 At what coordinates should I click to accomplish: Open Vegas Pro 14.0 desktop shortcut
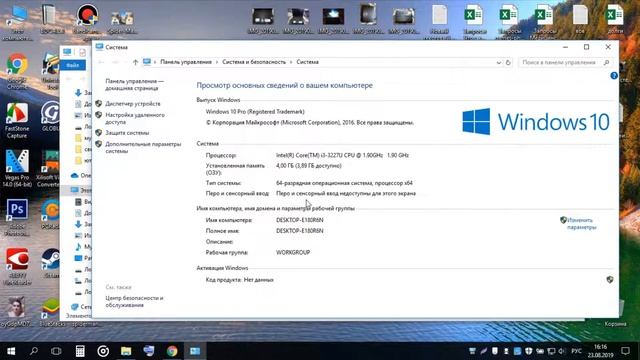[x=17, y=169]
